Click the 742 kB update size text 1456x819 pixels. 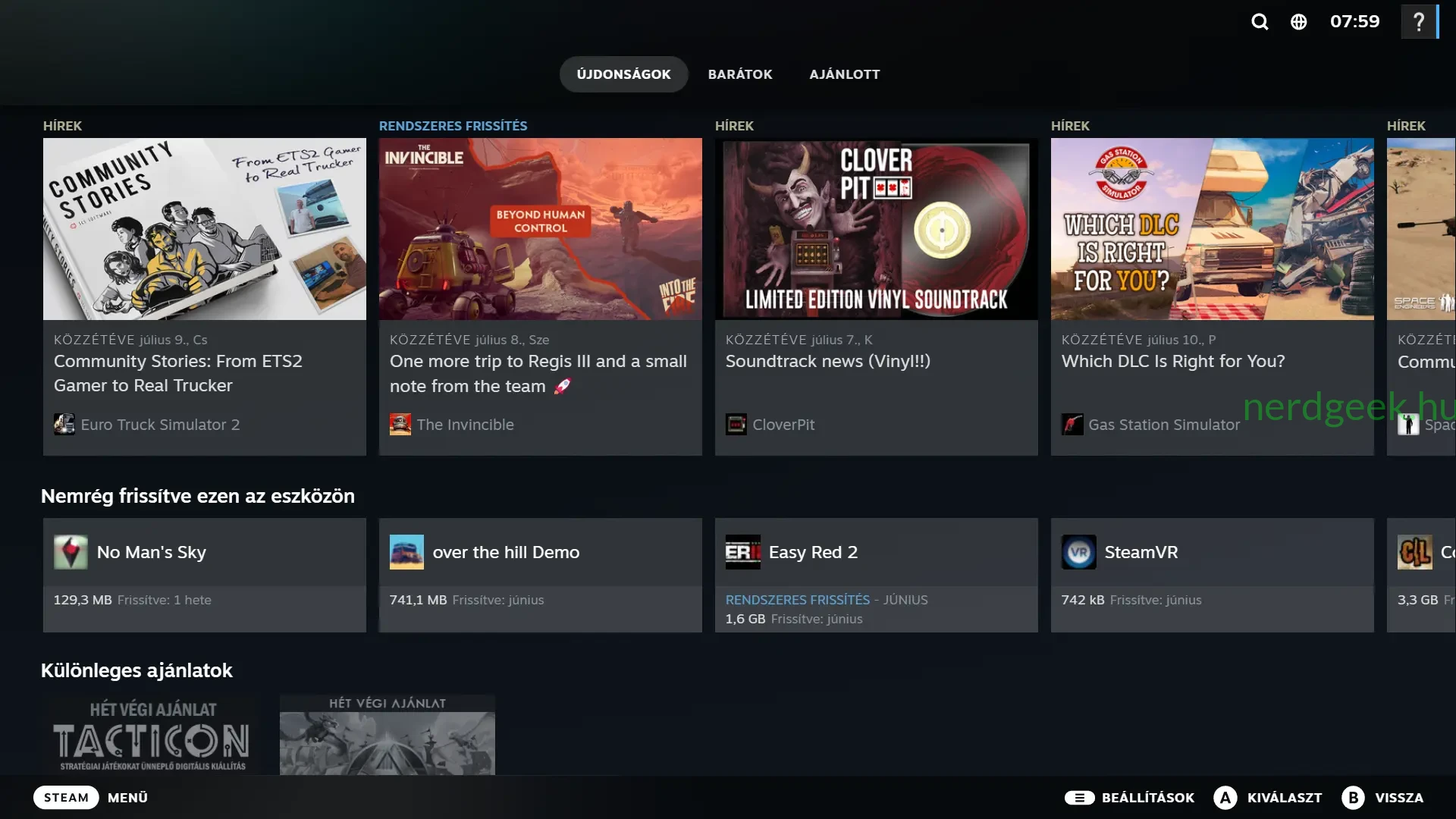[1083, 600]
